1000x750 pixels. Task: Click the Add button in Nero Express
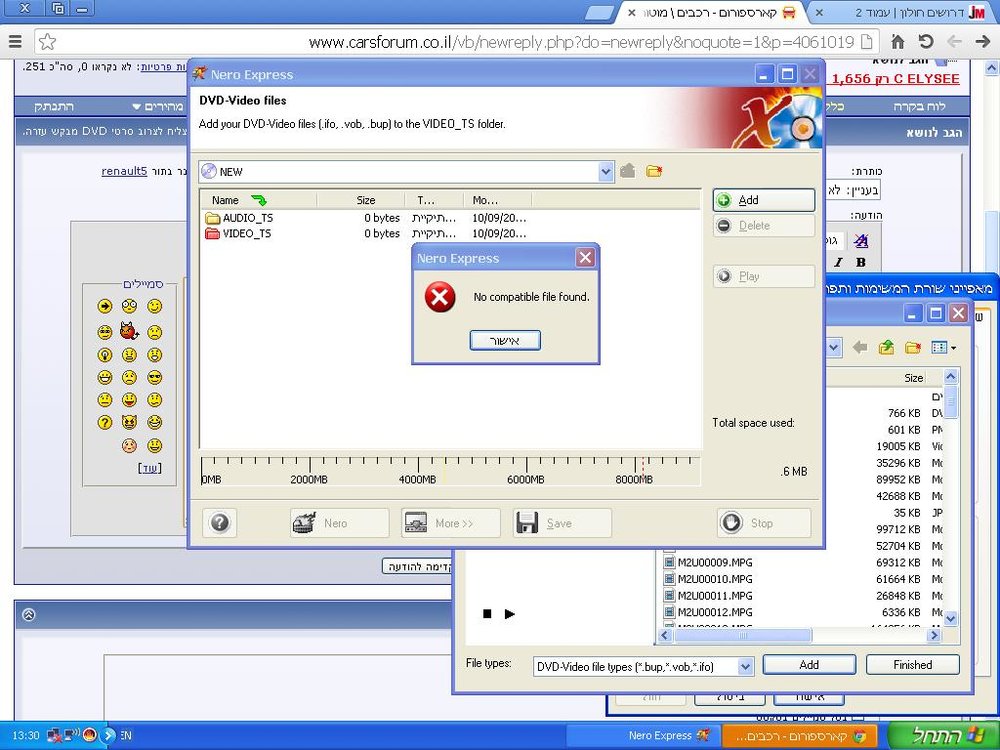763,200
